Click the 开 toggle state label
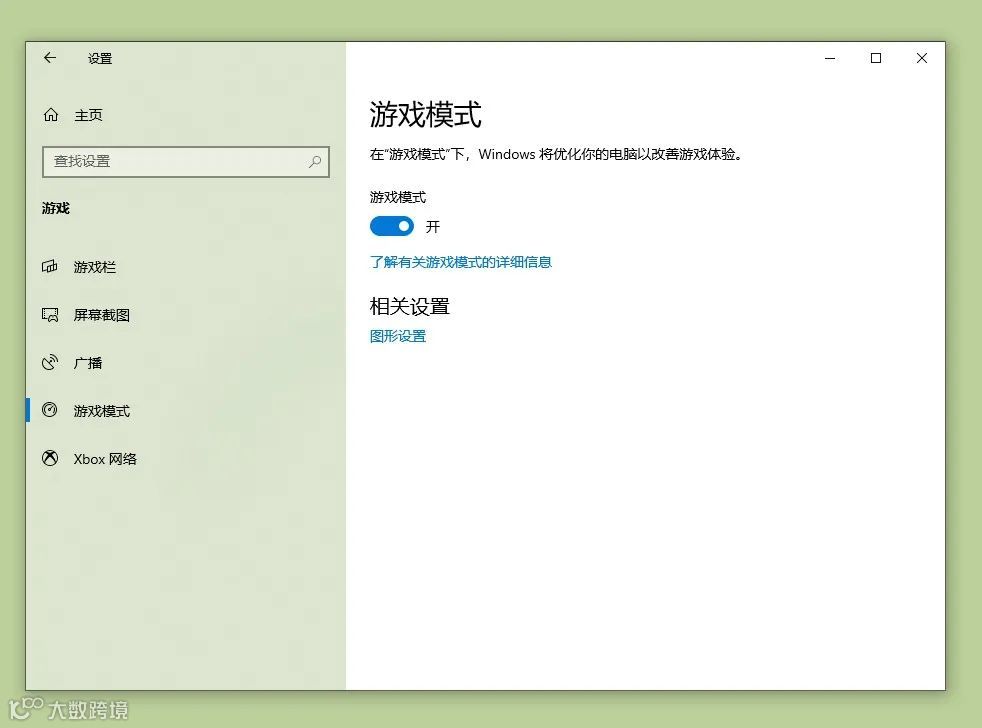Screen dimensions: 982x728 click(433, 226)
